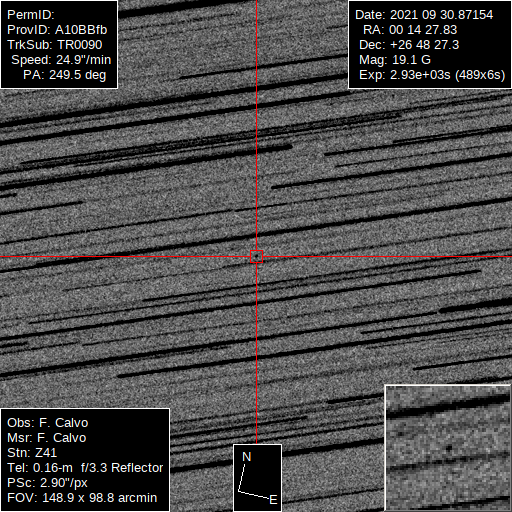The height and width of the screenshot is (512, 512).
Task: Click the N label on the compass
Action: click(246, 457)
